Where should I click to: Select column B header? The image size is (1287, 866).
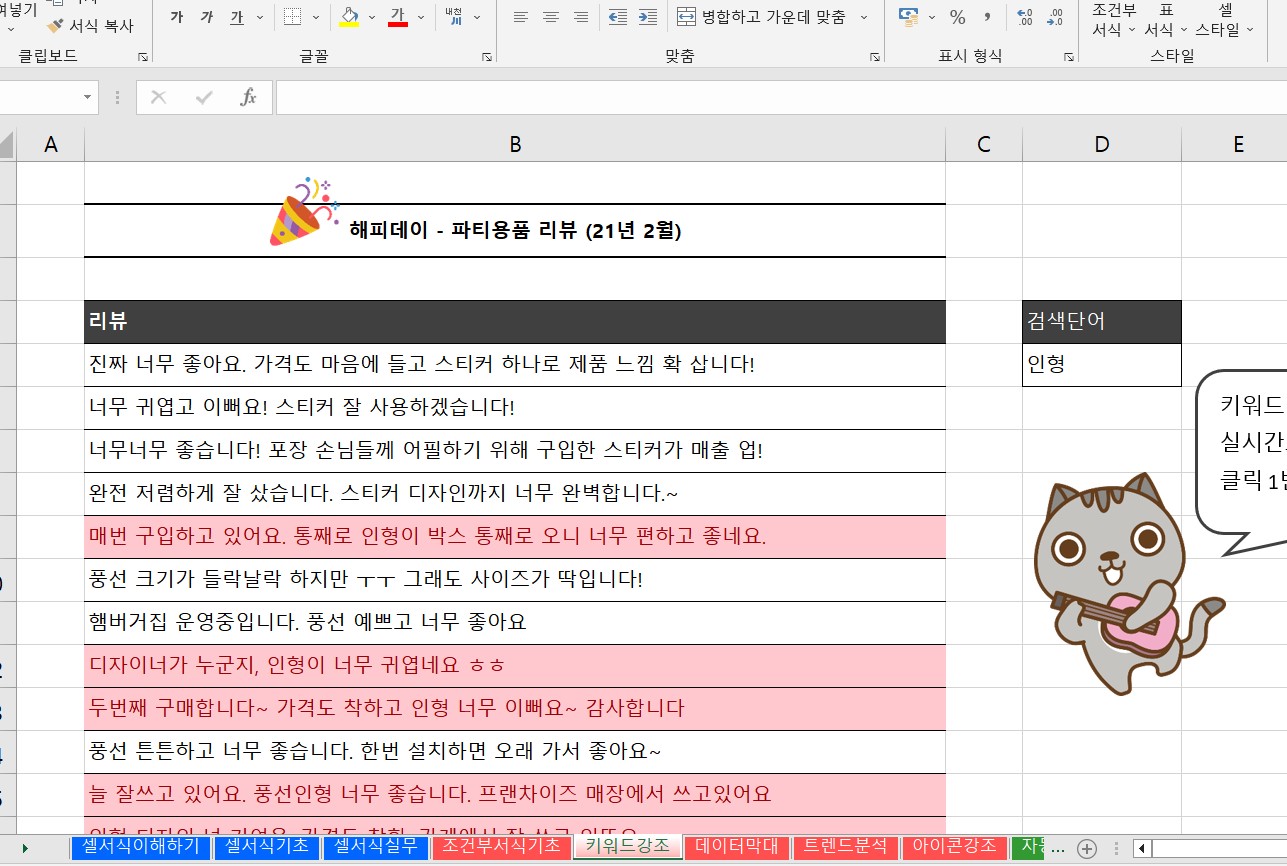[515, 145]
